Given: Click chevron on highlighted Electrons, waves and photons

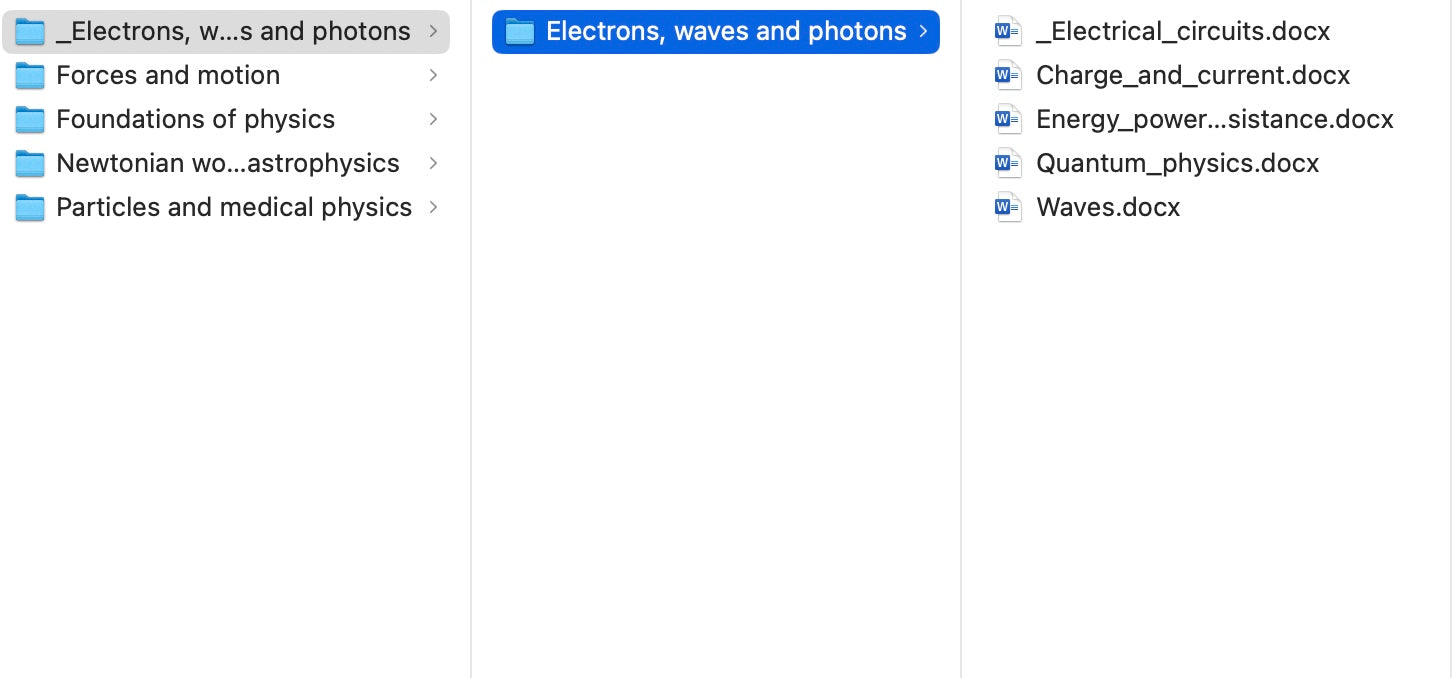Looking at the screenshot, I should pos(923,32).
